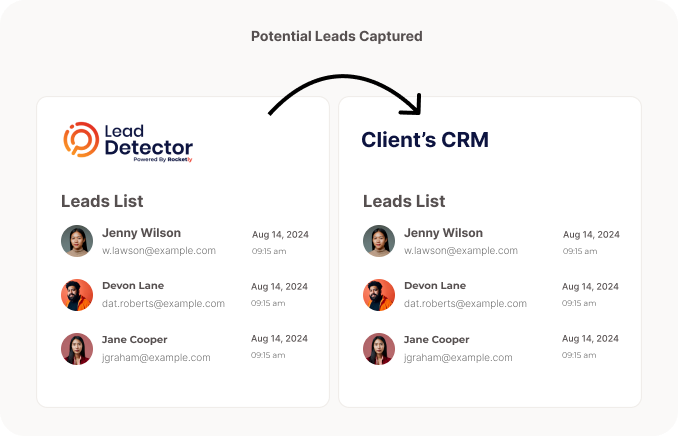
Task: Click Leads List heading in Lead Detector panel
Action: (102, 201)
